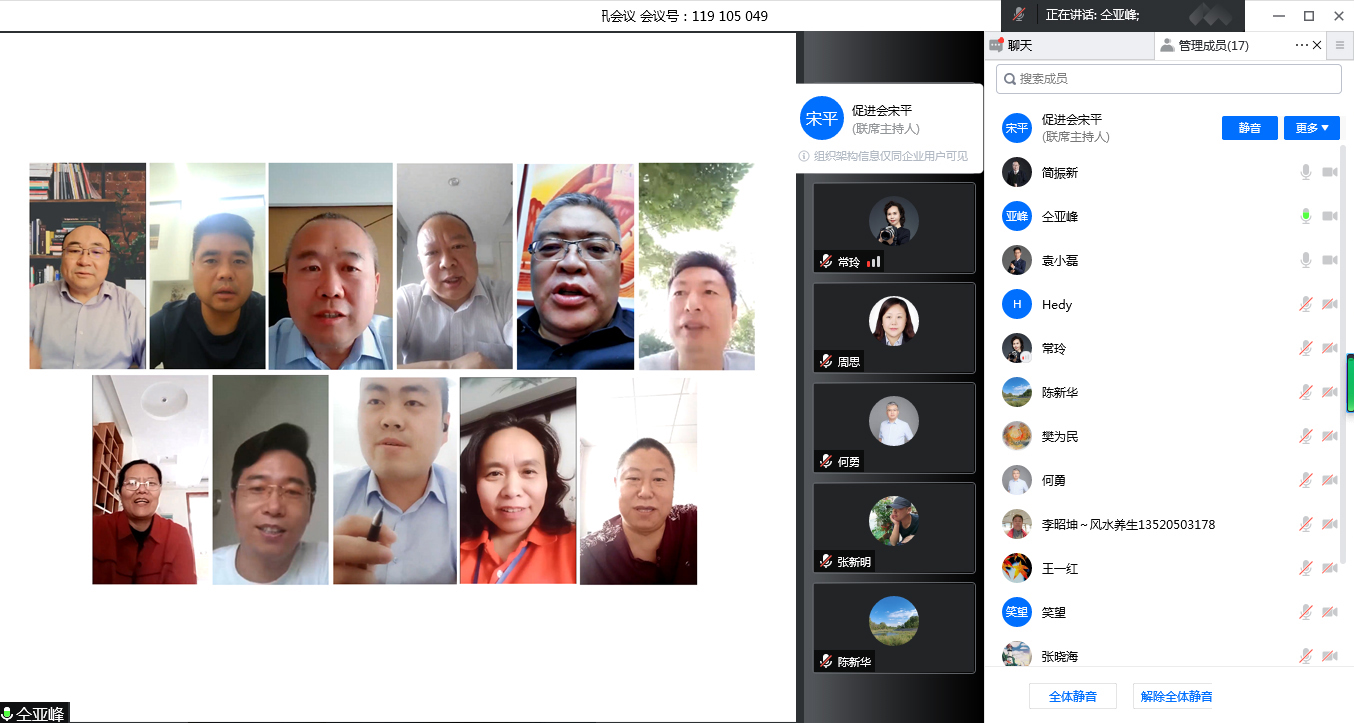This screenshot has height=723, width=1354.
Task: Mute the active microphone of 仝亚峰
Action: 1305,216
